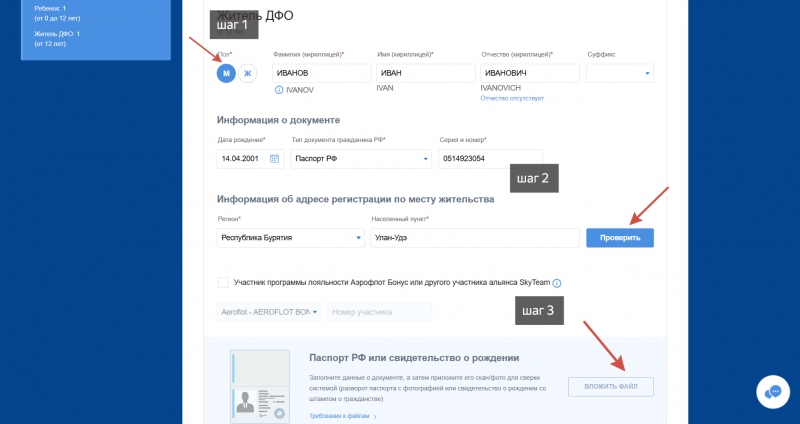Click the 'Информация о документе' heading

tap(279, 120)
